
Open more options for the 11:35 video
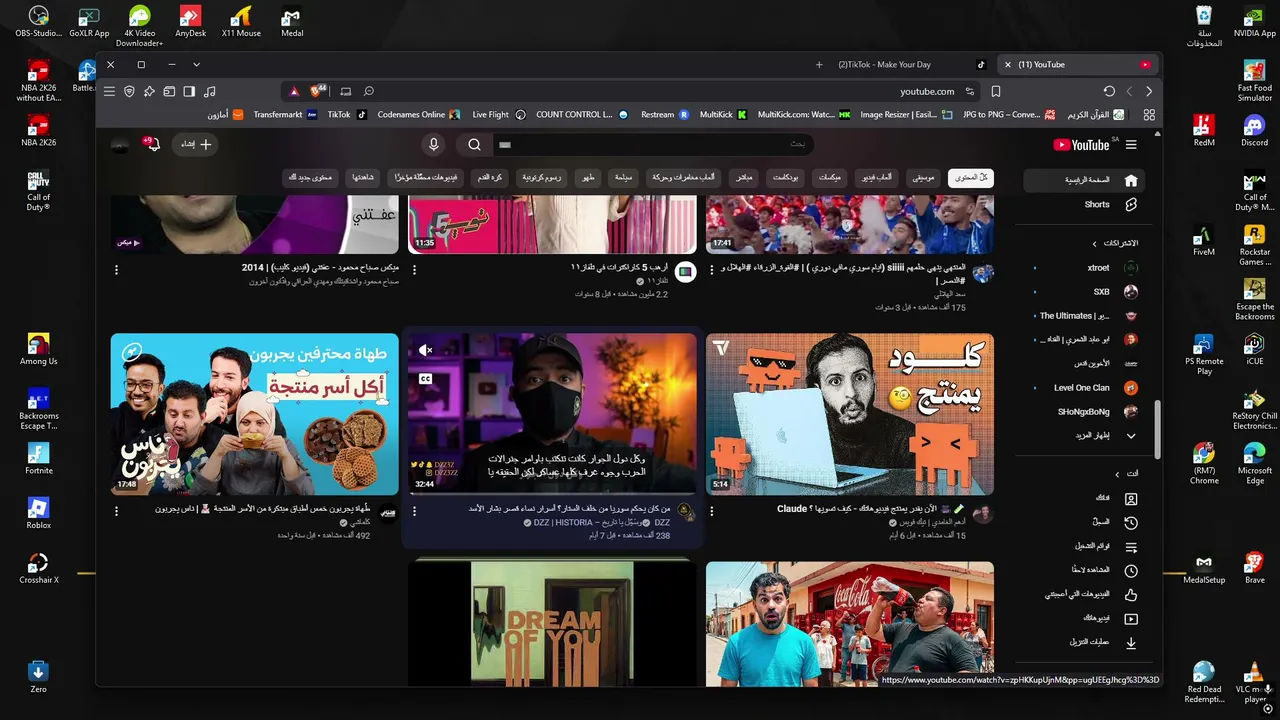coord(415,270)
